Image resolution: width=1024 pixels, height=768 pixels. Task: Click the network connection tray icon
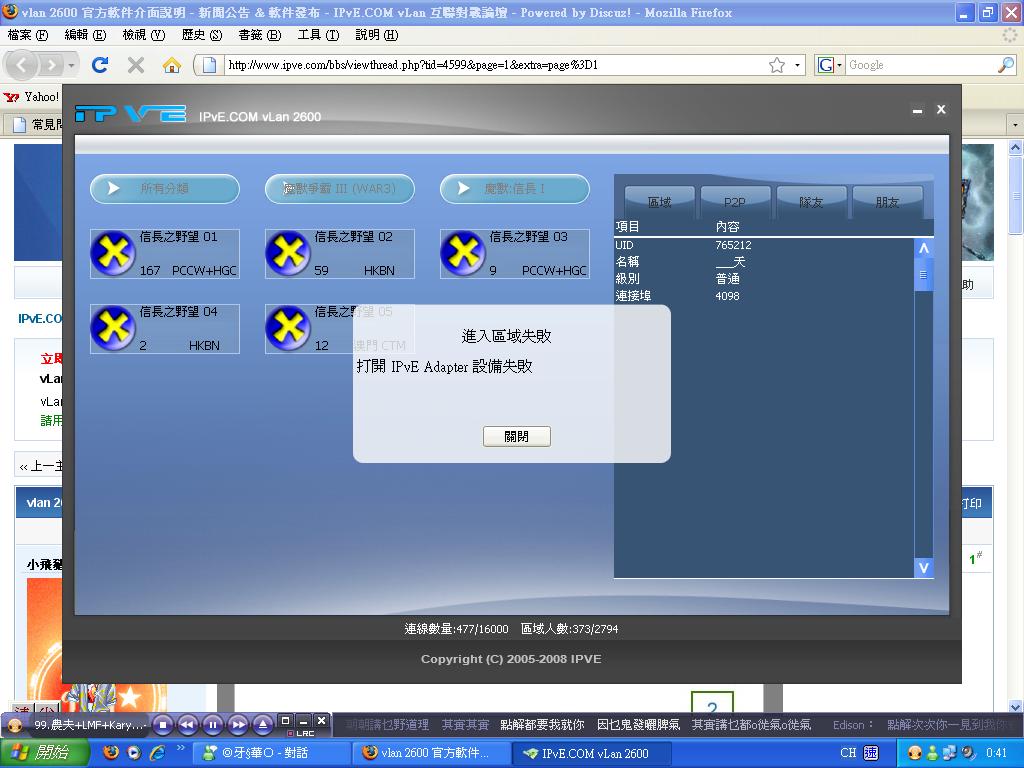point(950,753)
